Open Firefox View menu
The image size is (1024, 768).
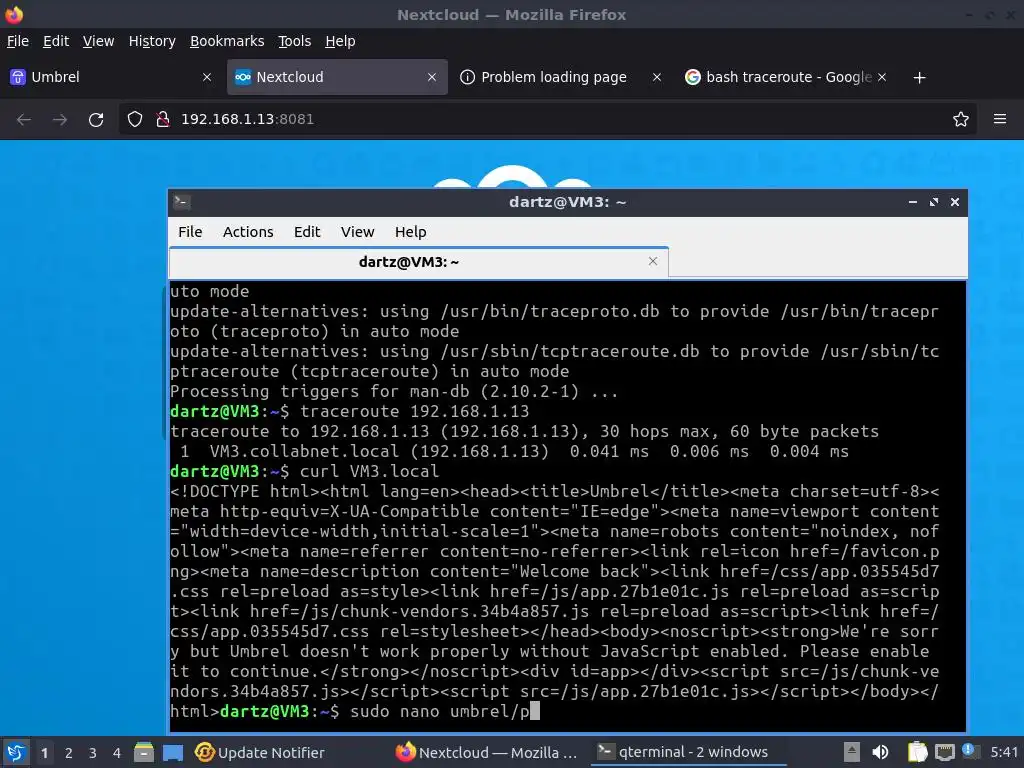pyautogui.click(x=99, y=41)
